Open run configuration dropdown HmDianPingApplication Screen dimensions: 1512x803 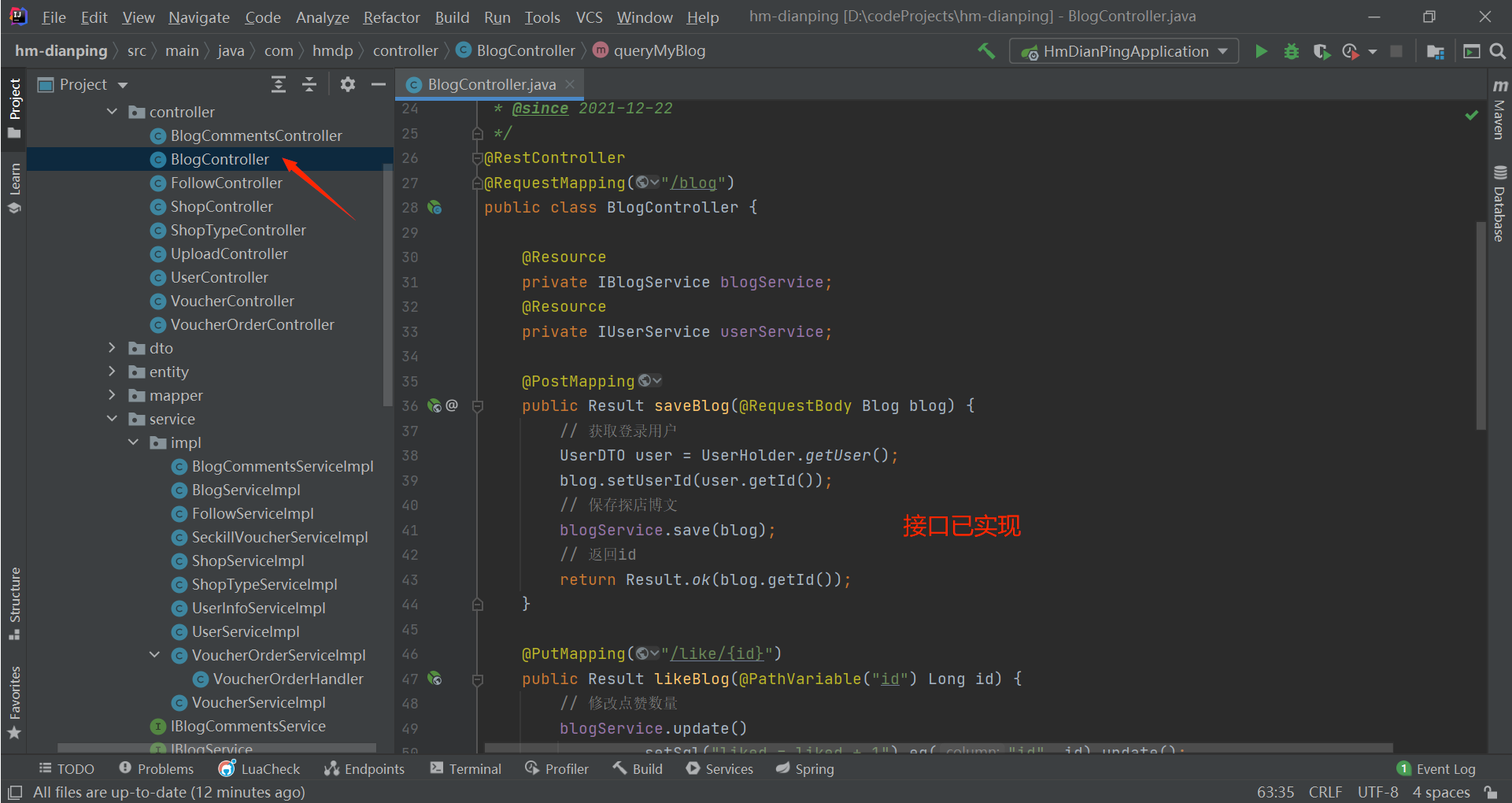point(1124,51)
